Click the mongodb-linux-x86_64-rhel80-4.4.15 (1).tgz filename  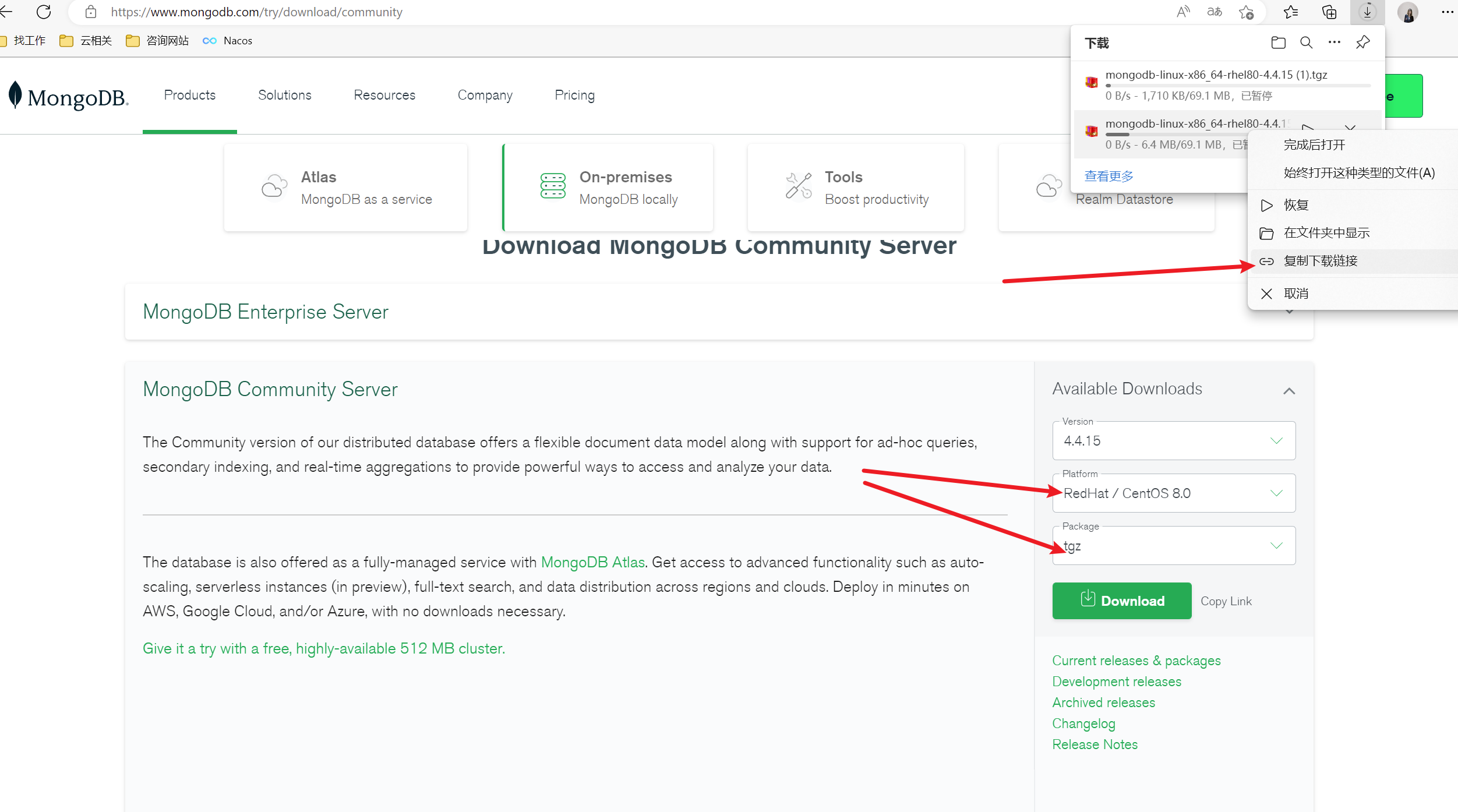click(x=1216, y=75)
